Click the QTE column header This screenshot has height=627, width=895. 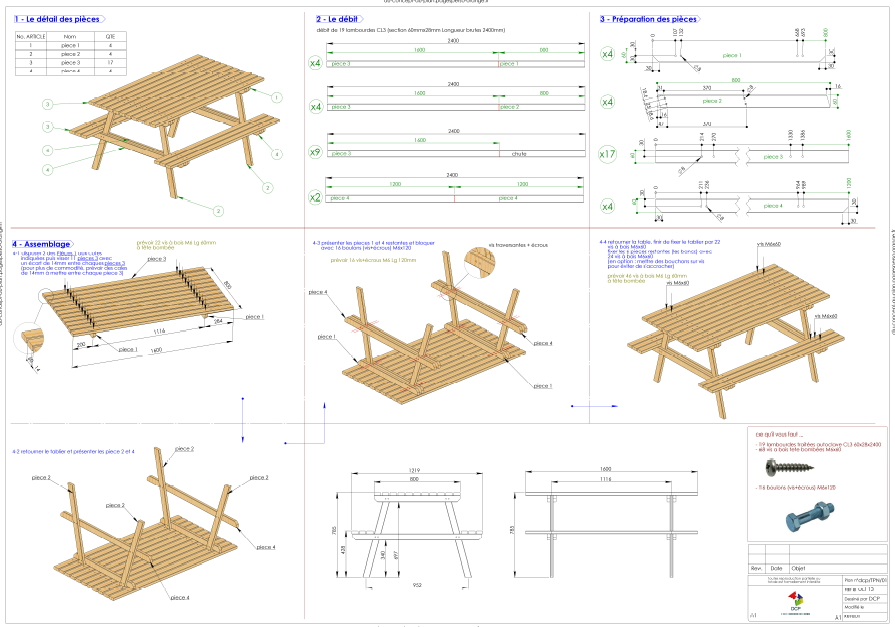[110, 36]
